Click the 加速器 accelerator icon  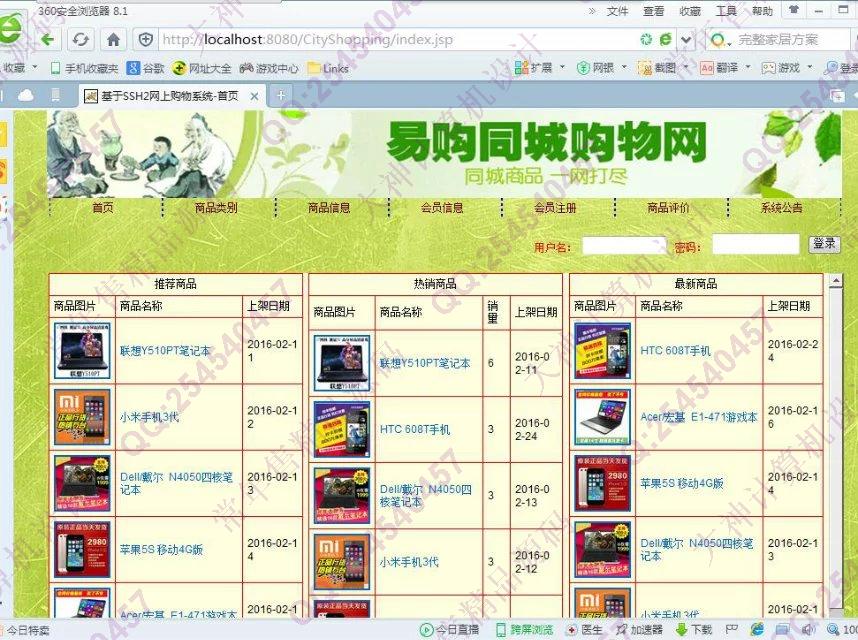pos(639,630)
